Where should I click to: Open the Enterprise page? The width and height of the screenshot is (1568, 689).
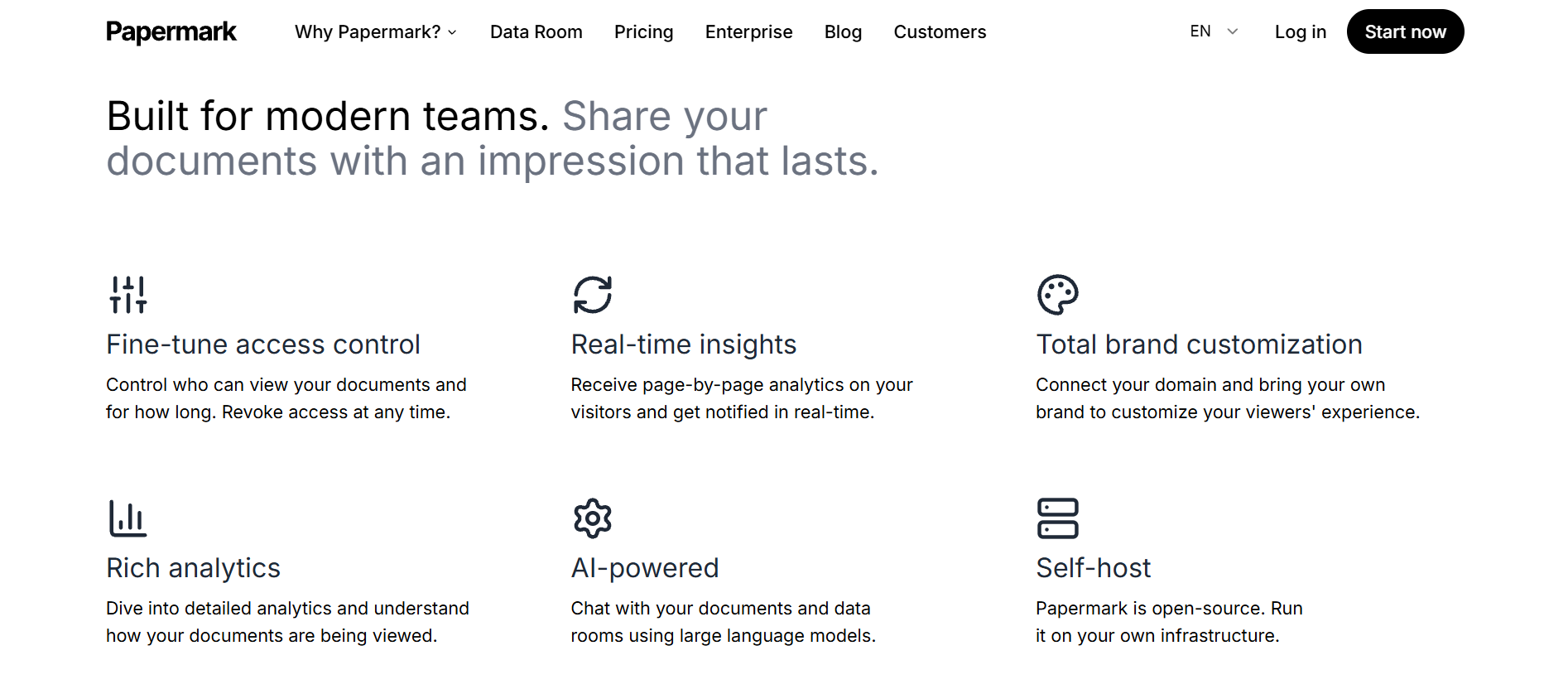748,31
